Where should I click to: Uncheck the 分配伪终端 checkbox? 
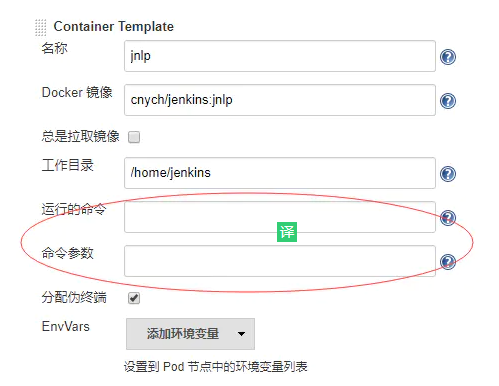coord(134,298)
